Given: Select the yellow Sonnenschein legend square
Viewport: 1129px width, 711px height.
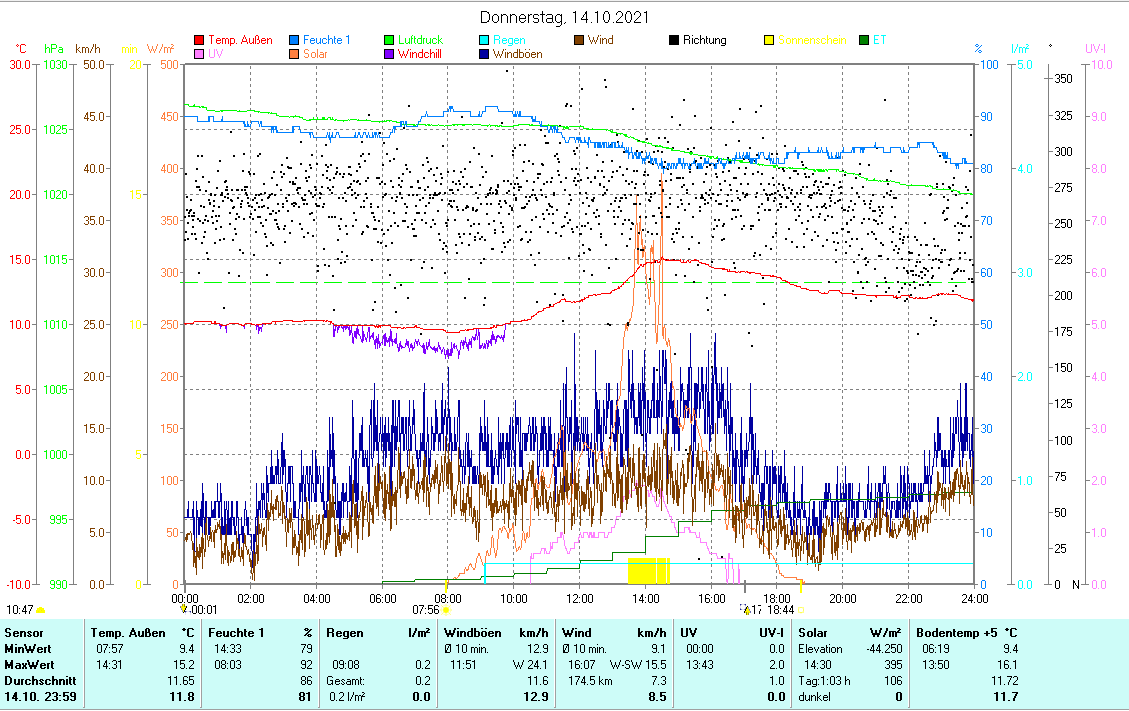Looking at the screenshot, I should [x=770, y=41].
